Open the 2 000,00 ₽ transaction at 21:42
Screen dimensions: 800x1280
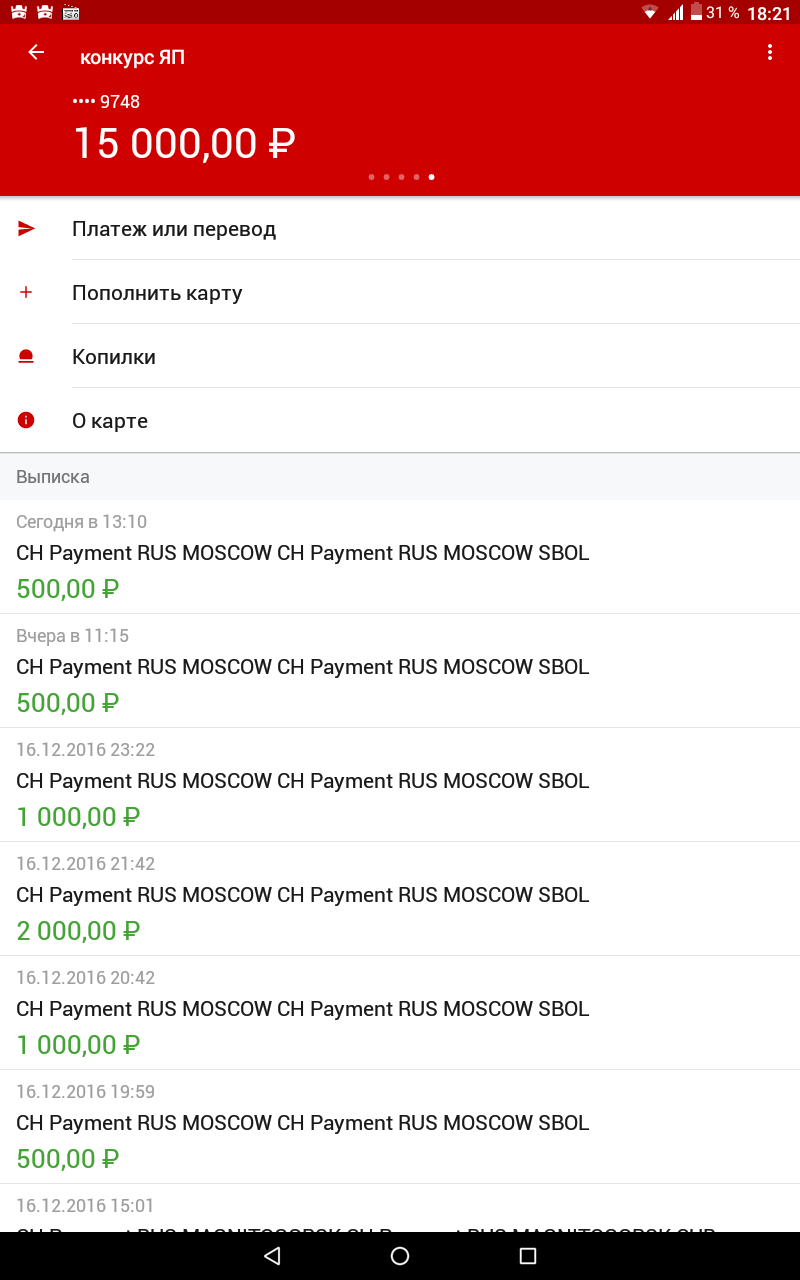tap(400, 898)
